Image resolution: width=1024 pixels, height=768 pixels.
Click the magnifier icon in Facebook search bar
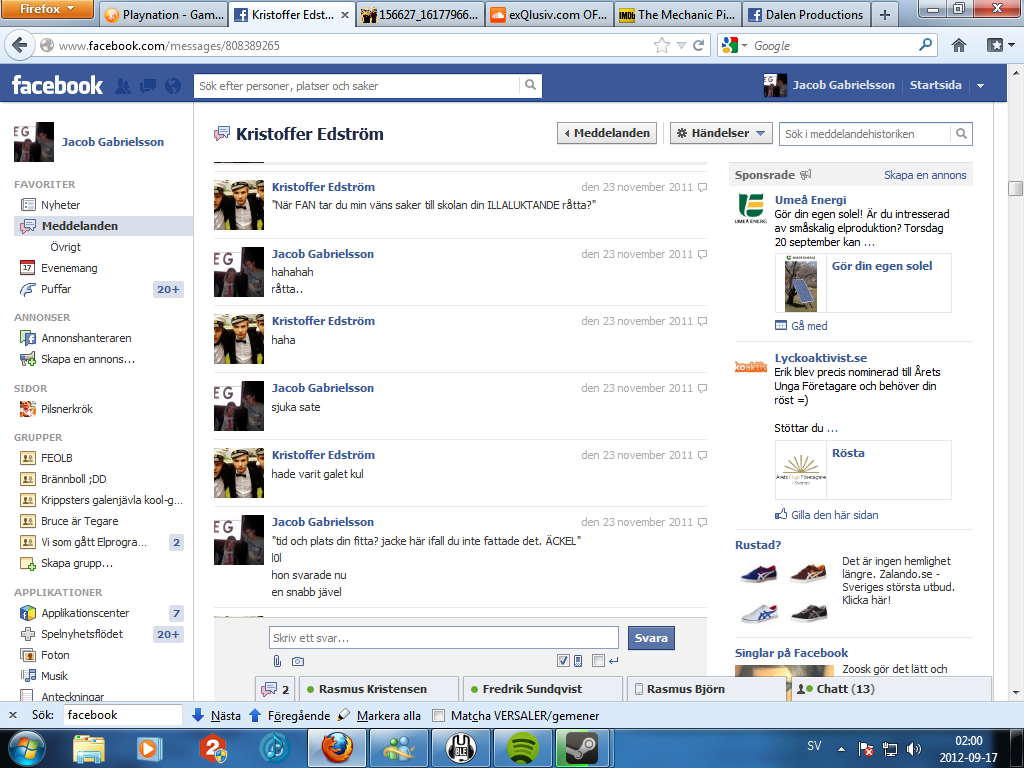pyautogui.click(x=530, y=85)
